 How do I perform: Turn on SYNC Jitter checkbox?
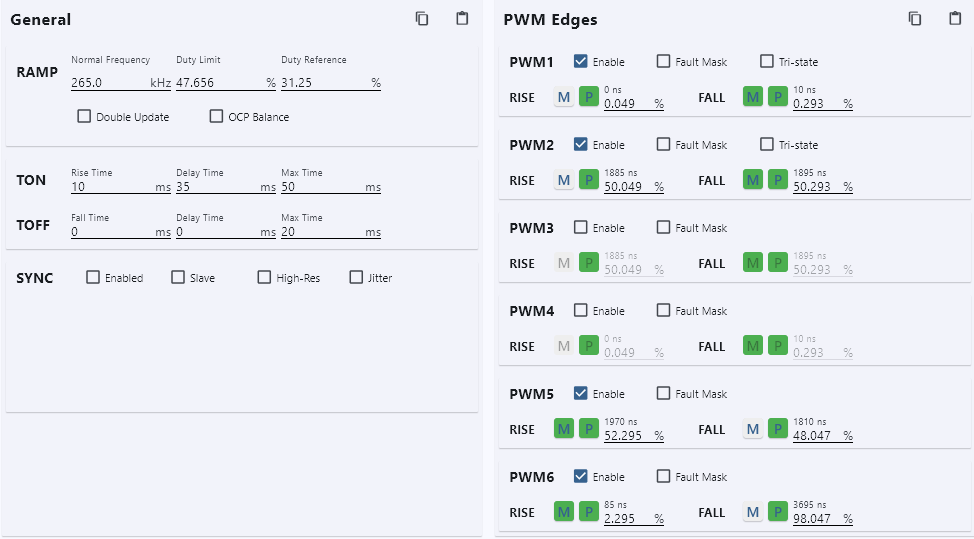pyautogui.click(x=356, y=278)
